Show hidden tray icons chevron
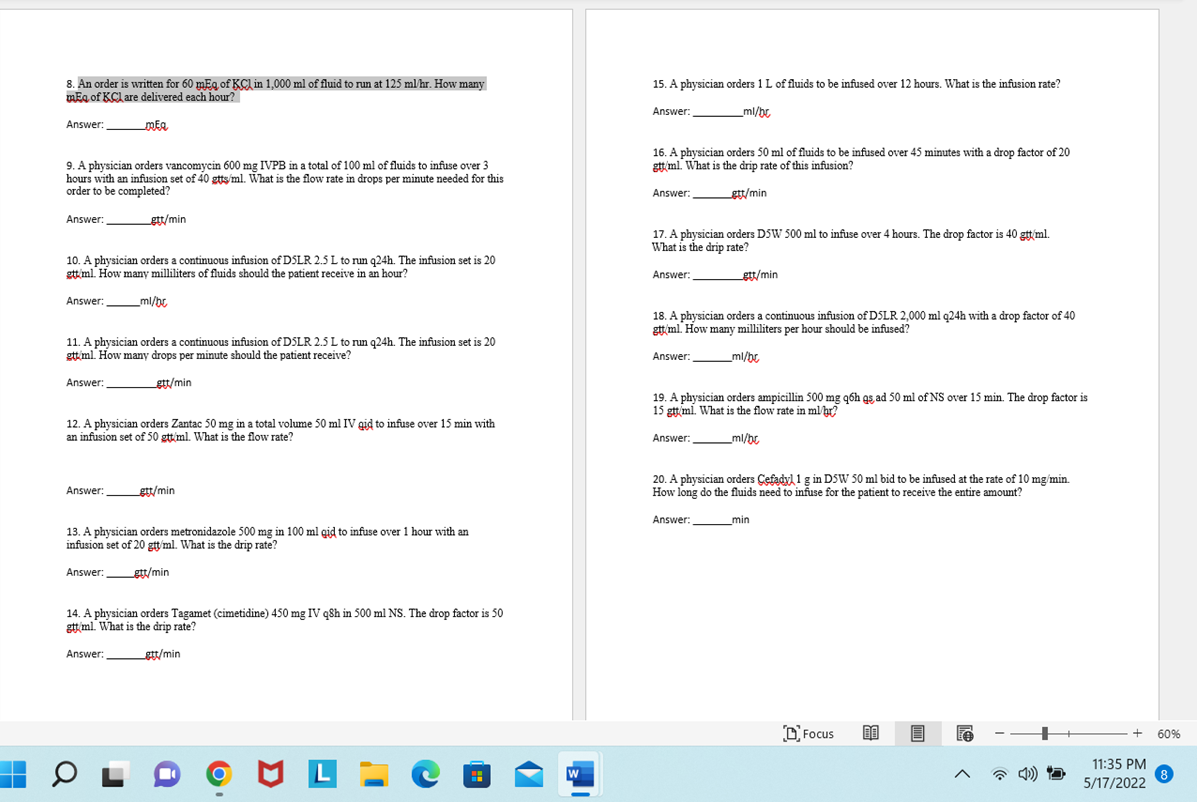Viewport: 1197px width, 802px height. pyautogui.click(x=962, y=774)
